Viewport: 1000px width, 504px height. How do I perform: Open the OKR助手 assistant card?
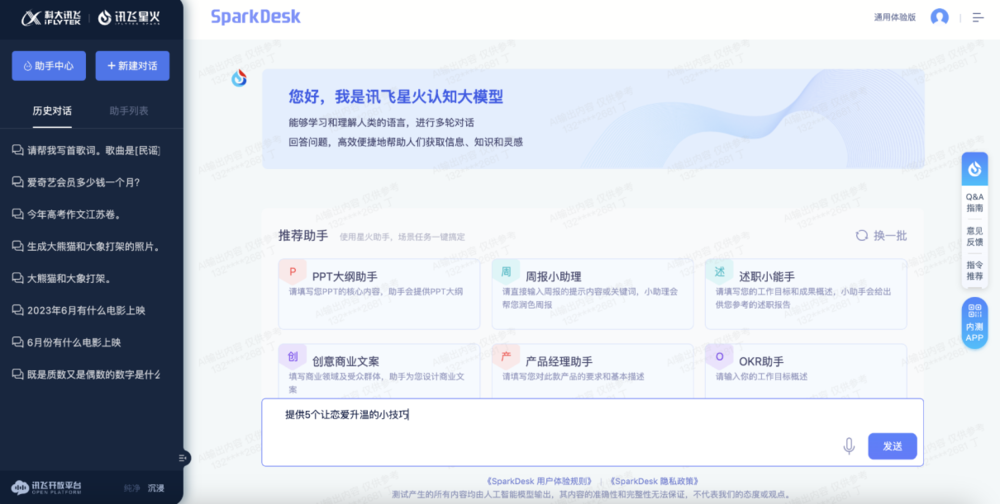coord(805,371)
